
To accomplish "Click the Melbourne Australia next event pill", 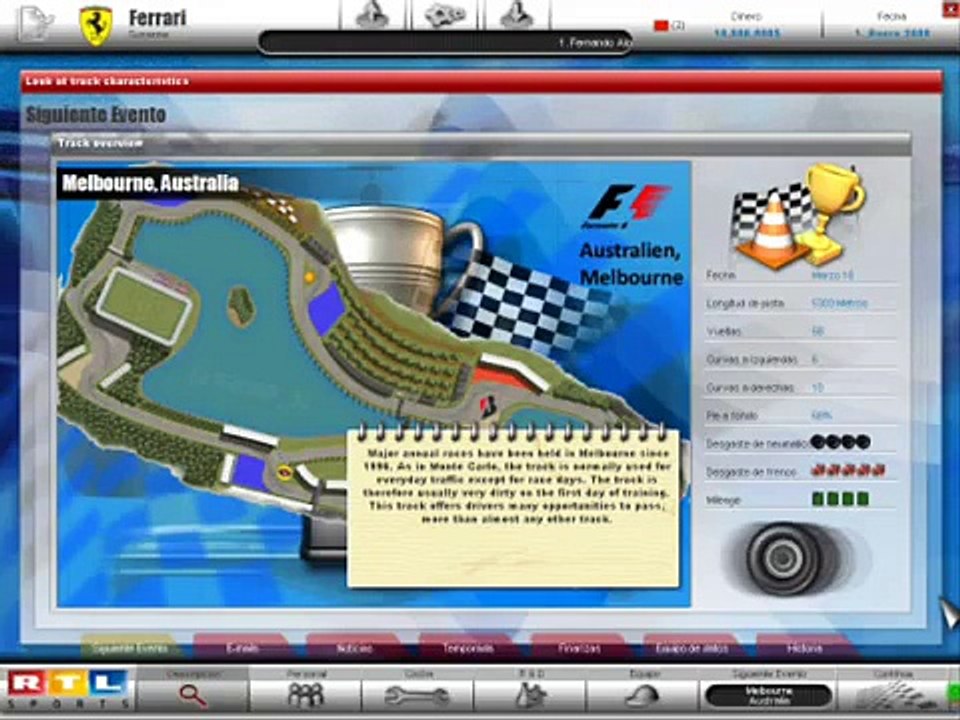I will (768, 696).
